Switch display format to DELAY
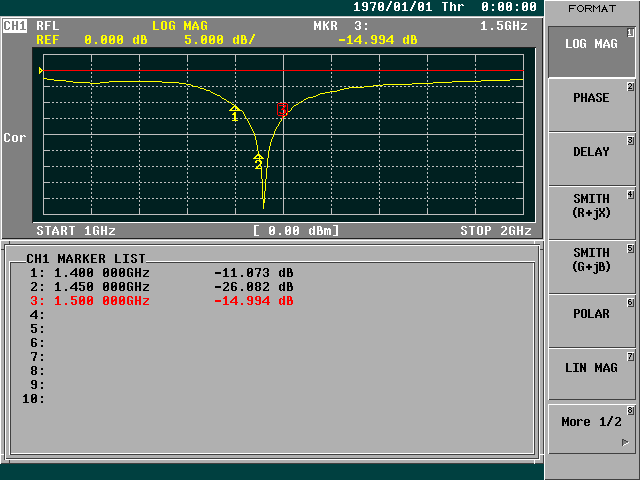Screen dimensions: 640x480 coord(591,159)
